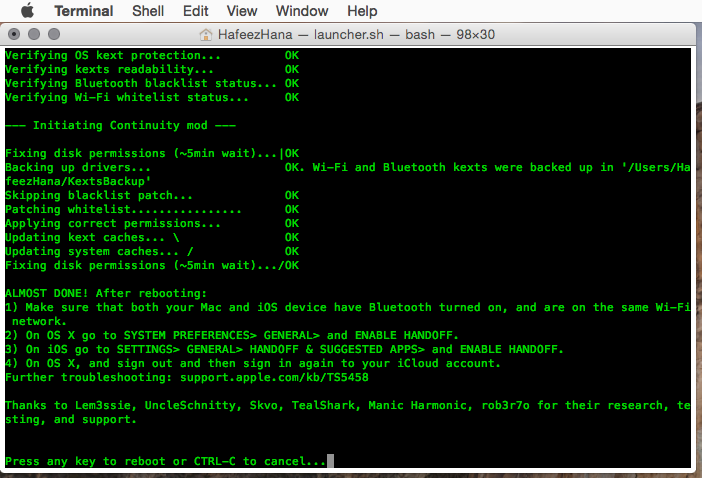This screenshot has height=478, width=702.
Task: Minimize the Terminal window
Action: tap(34, 34)
